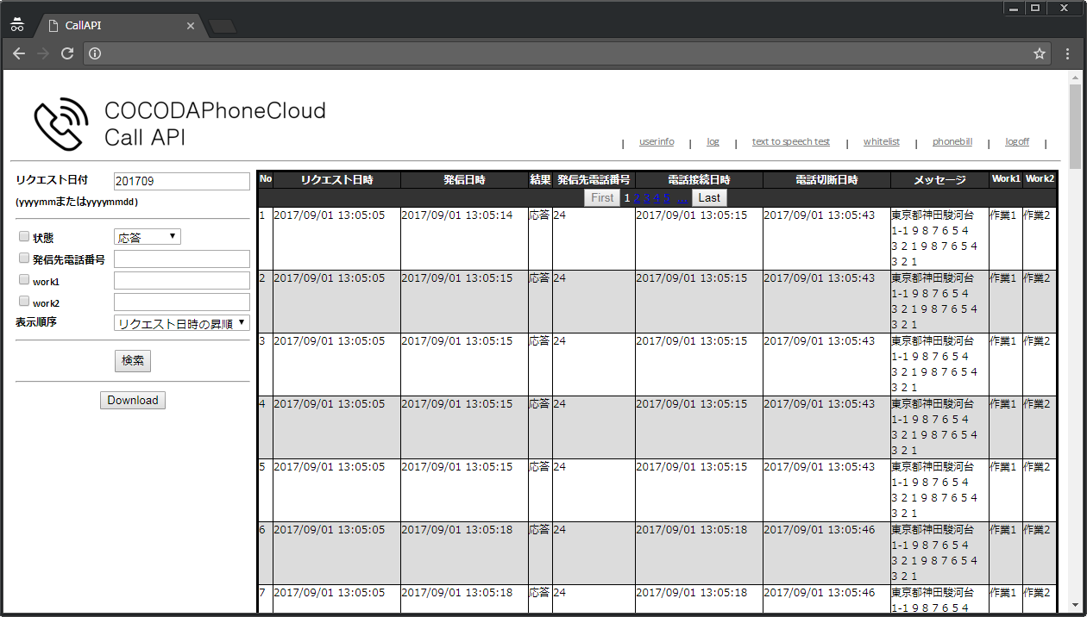Click the 結果 column header
The height and width of the screenshot is (617, 1087).
point(540,180)
